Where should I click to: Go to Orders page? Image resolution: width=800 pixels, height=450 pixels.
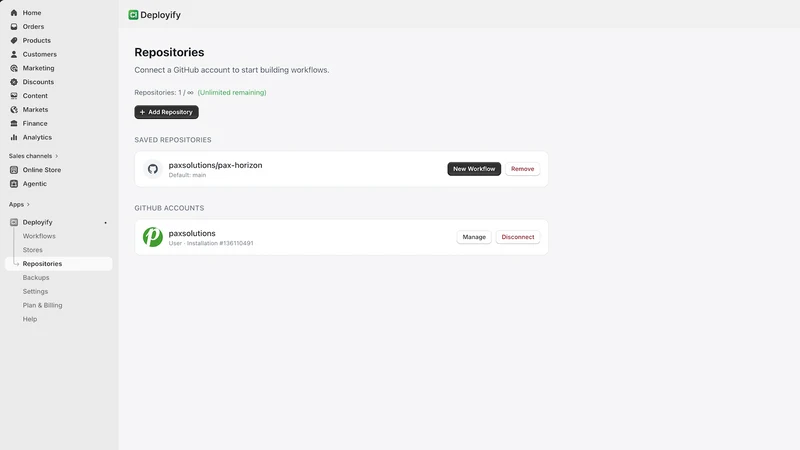[x=33, y=27]
